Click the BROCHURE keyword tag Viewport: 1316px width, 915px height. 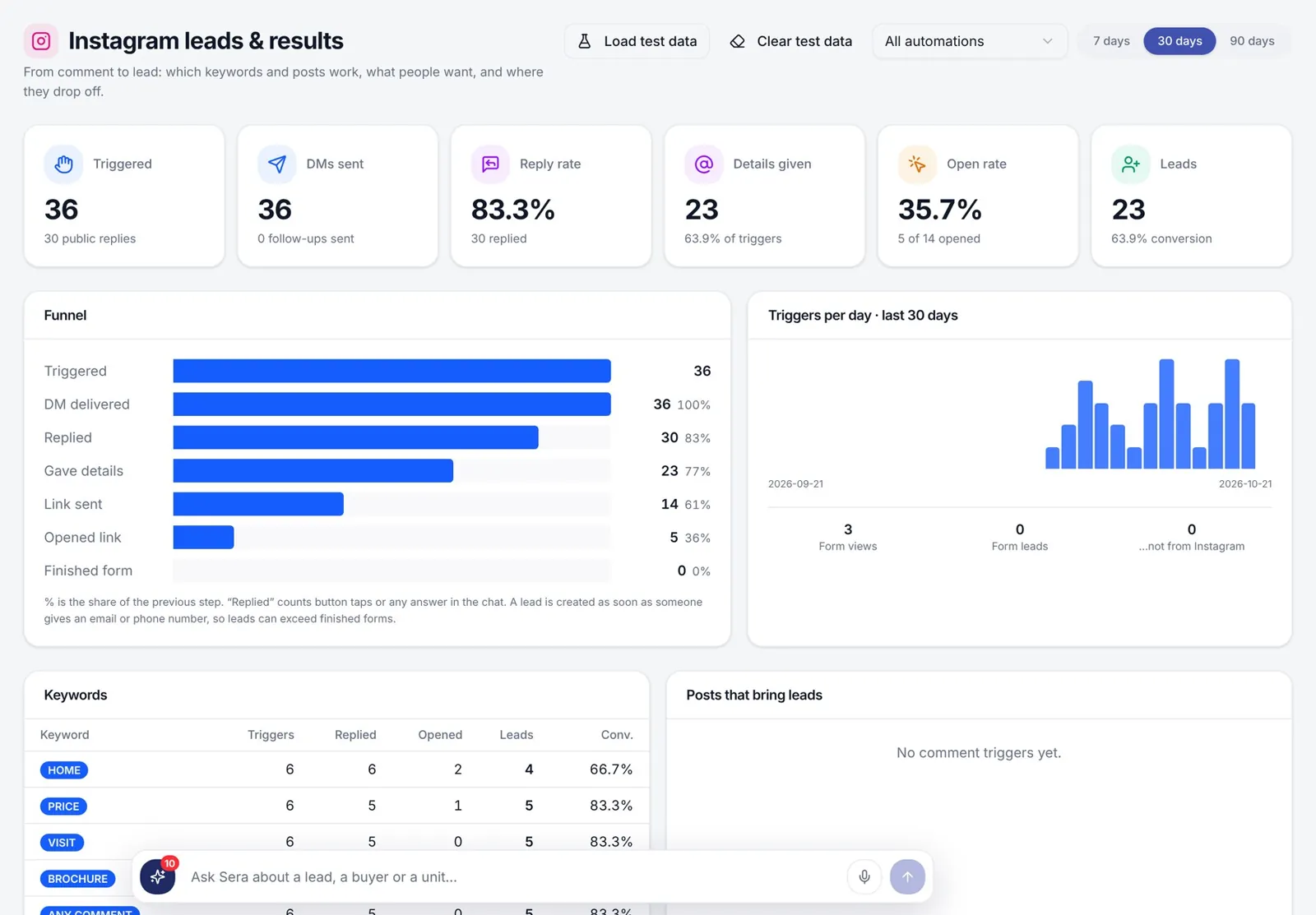coord(77,879)
